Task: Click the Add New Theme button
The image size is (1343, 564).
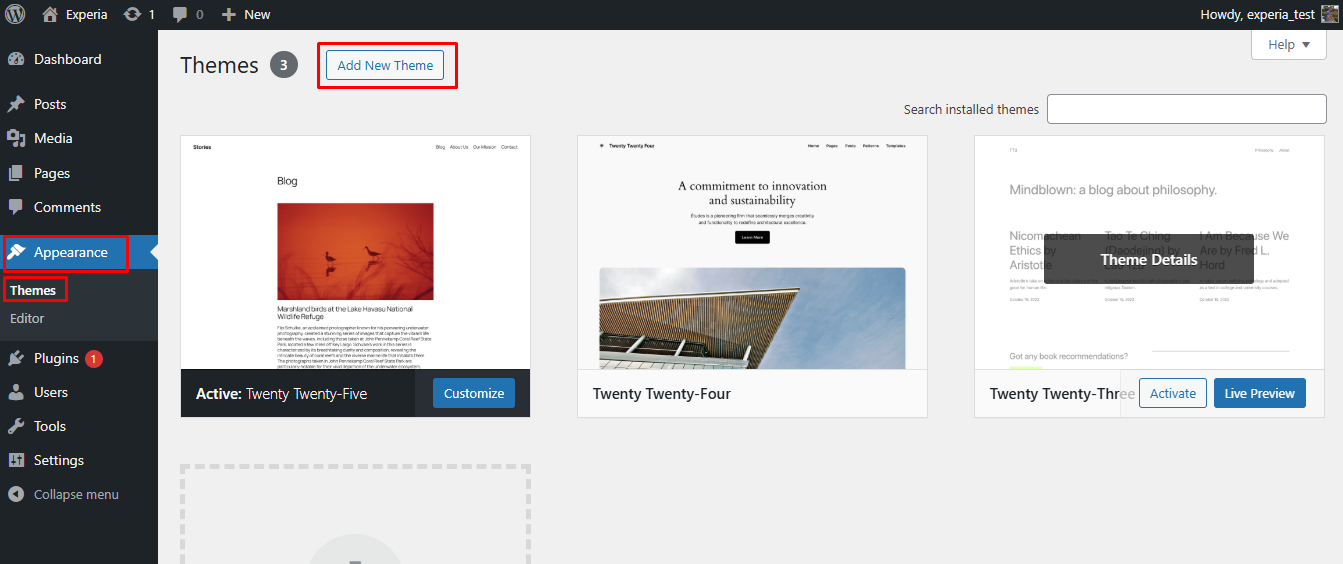Action: (x=385, y=65)
